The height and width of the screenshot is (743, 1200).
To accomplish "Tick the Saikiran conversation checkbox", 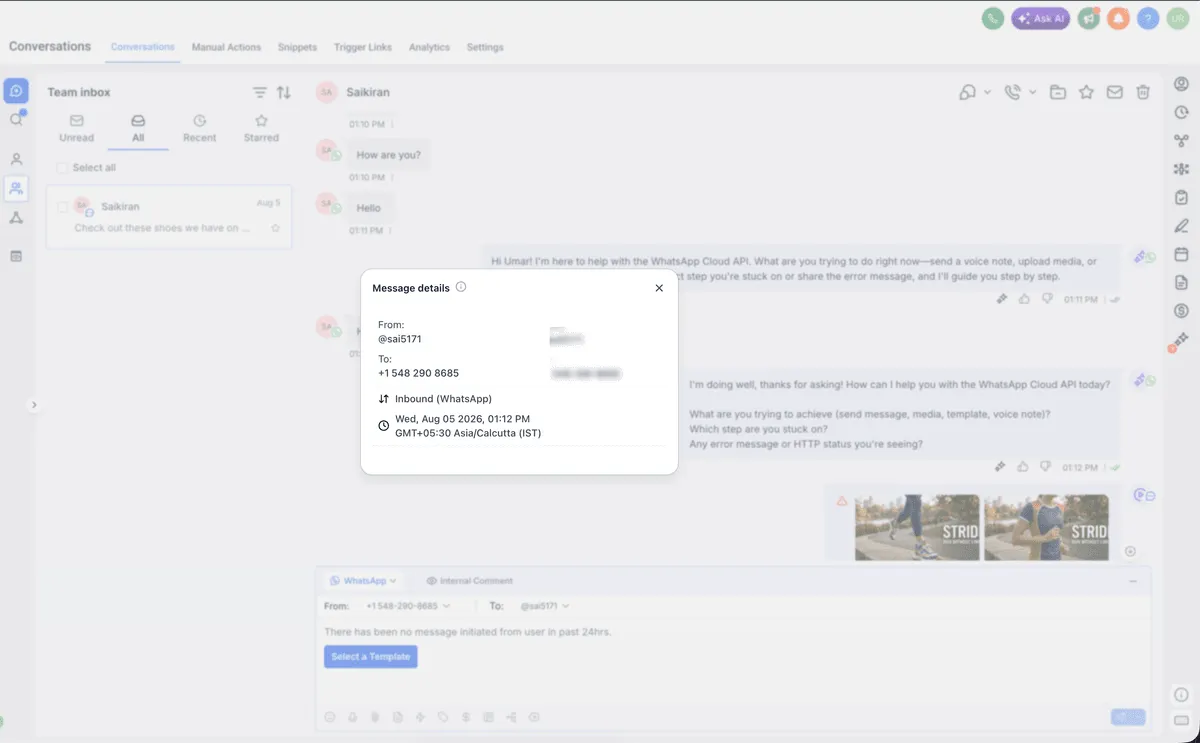I will pos(63,207).
